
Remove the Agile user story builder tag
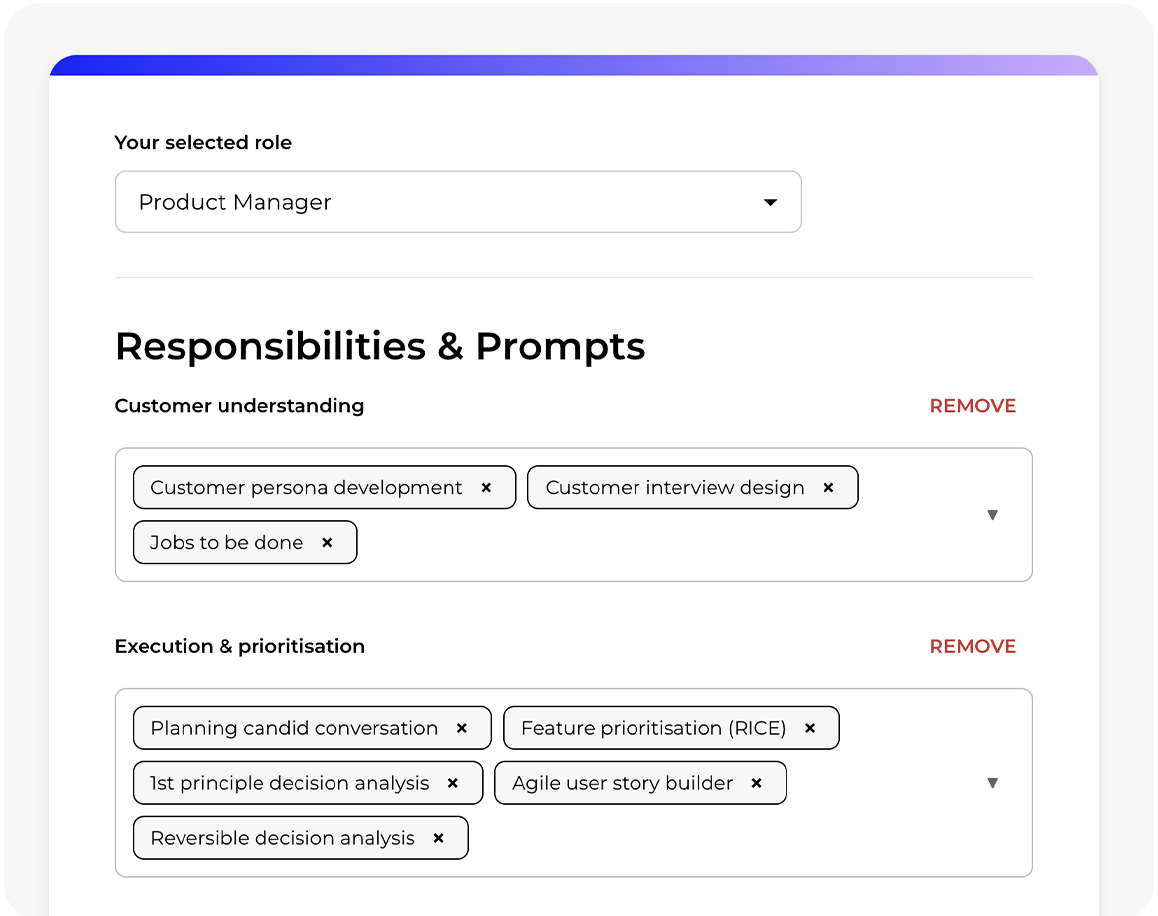[x=757, y=783]
